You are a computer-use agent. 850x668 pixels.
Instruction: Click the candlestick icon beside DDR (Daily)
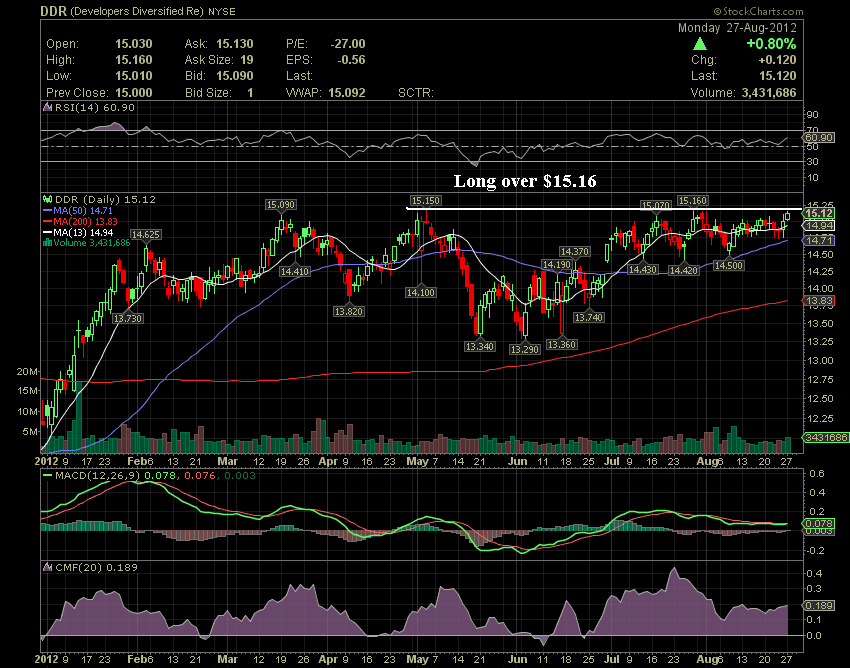pyautogui.click(x=48, y=200)
